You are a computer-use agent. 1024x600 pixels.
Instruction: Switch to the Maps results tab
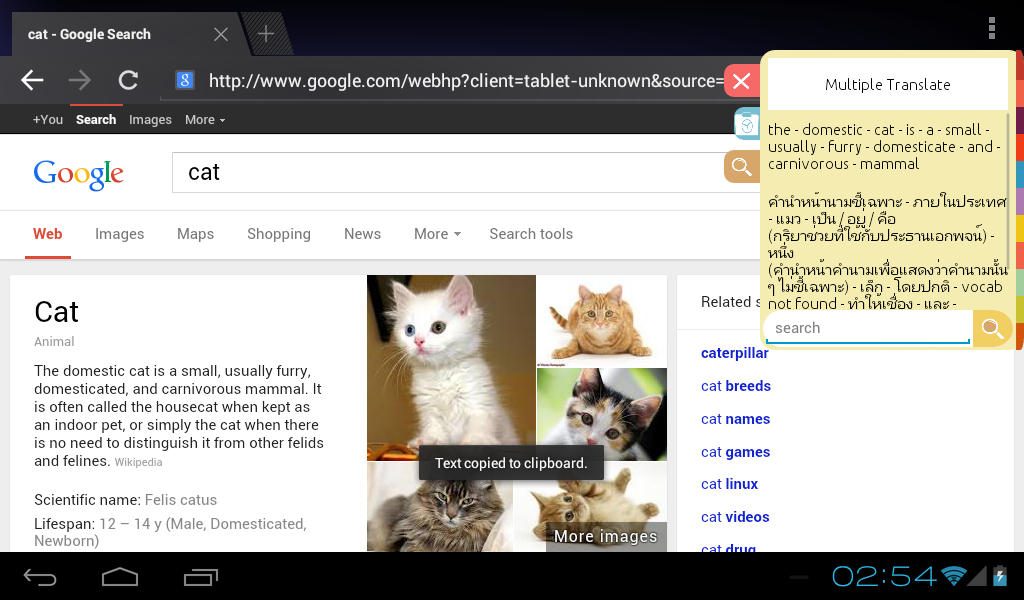pos(195,234)
